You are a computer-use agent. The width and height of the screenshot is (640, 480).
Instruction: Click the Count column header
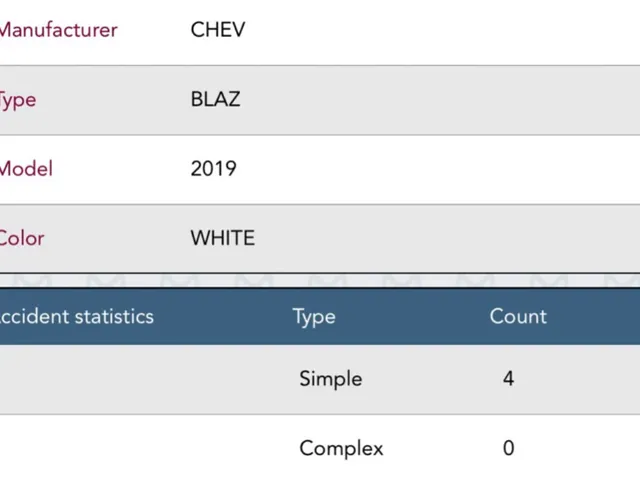[x=518, y=316]
